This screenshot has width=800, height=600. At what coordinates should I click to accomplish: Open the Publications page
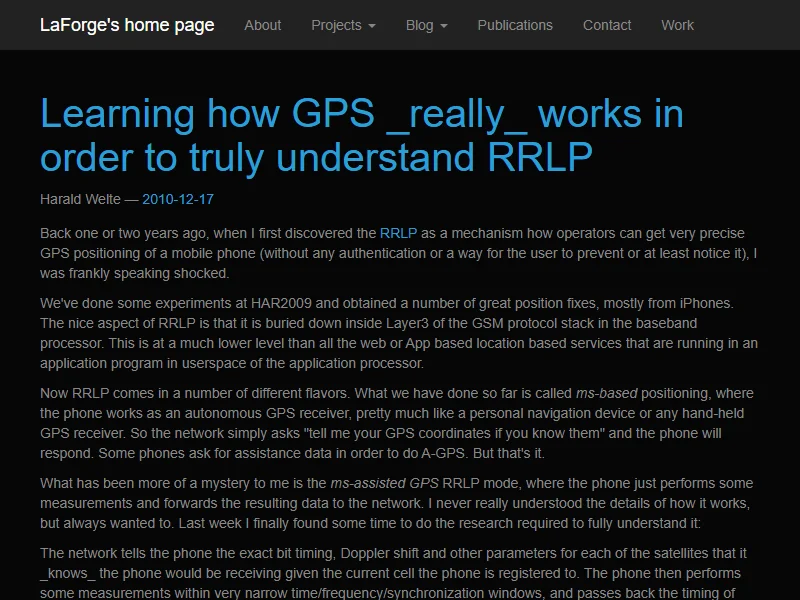coord(515,25)
